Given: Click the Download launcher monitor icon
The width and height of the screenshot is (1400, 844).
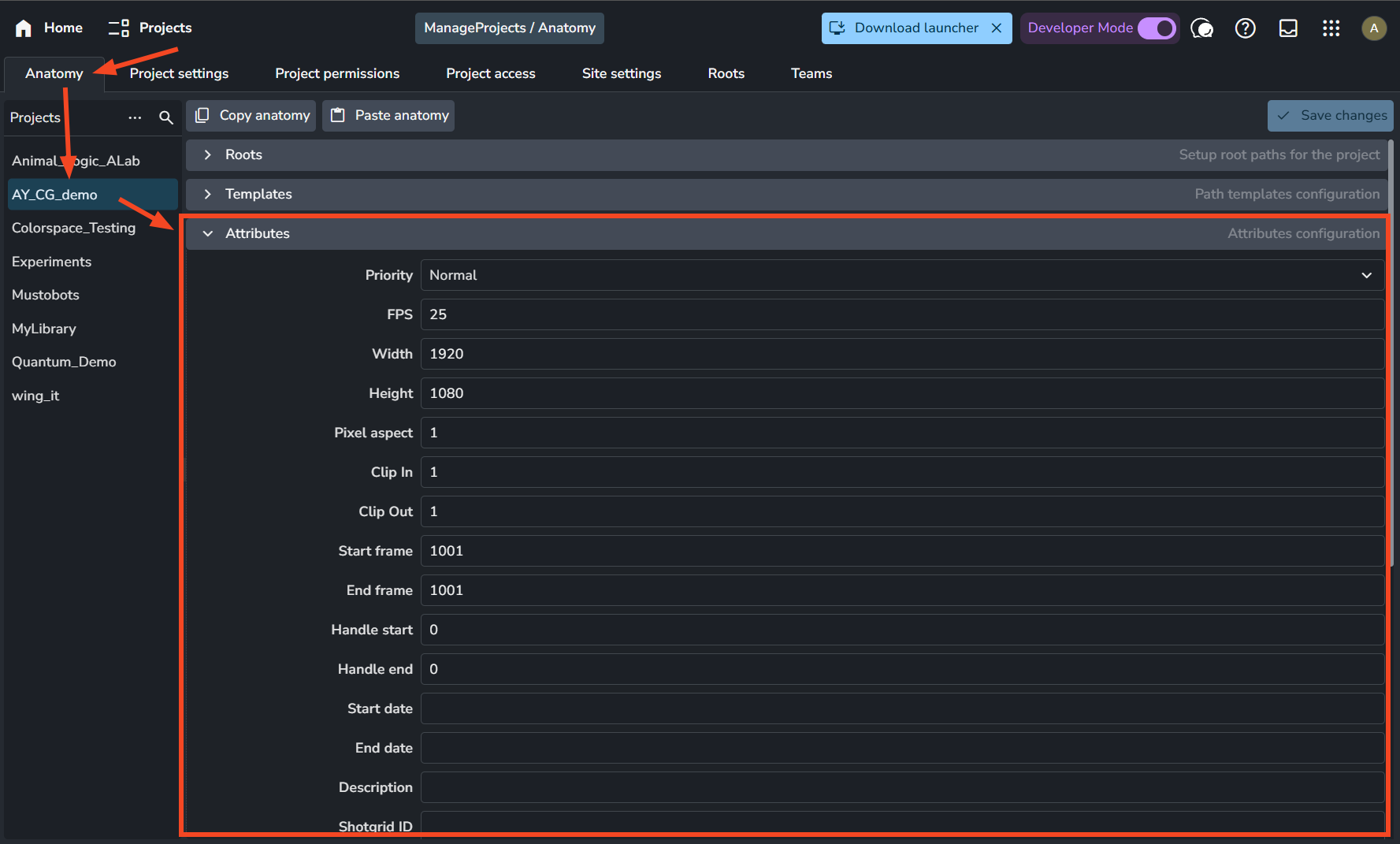Looking at the screenshot, I should pos(837,28).
